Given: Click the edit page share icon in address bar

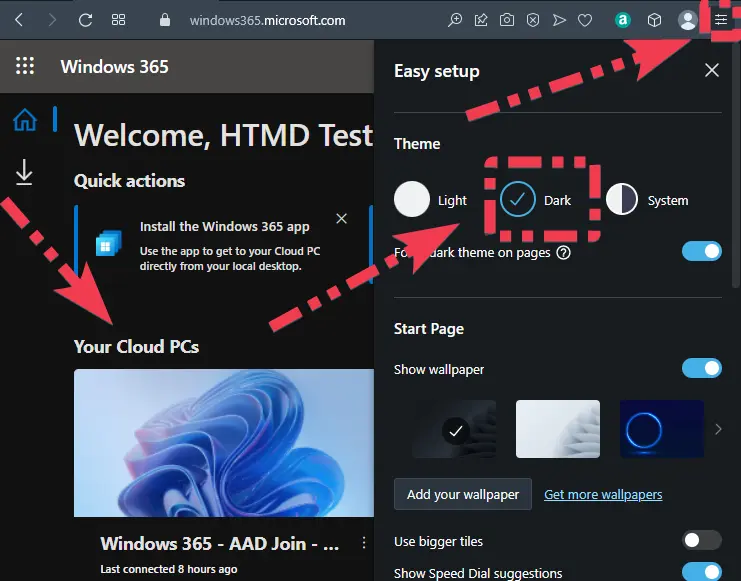Looking at the screenshot, I should pyautogui.click(x=481, y=20).
